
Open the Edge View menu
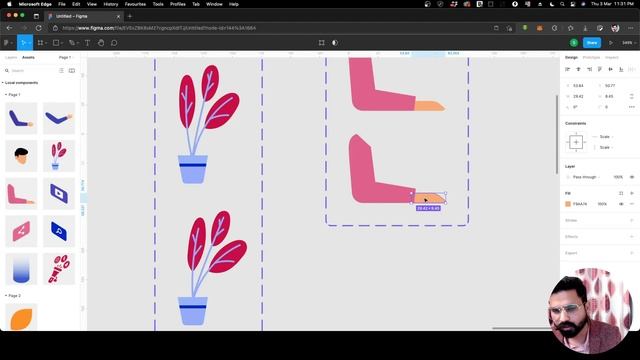(x=91, y=4)
